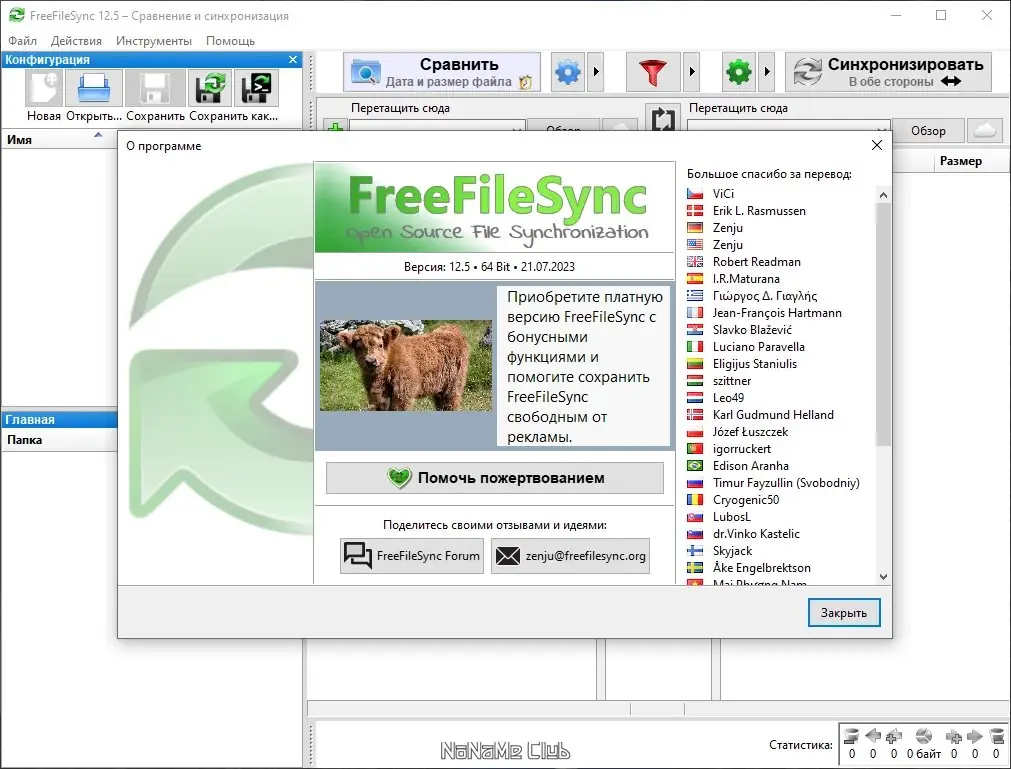The height and width of the screenshot is (769, 1011).
Task: Open the Файл menu
Action: (23, 41)
